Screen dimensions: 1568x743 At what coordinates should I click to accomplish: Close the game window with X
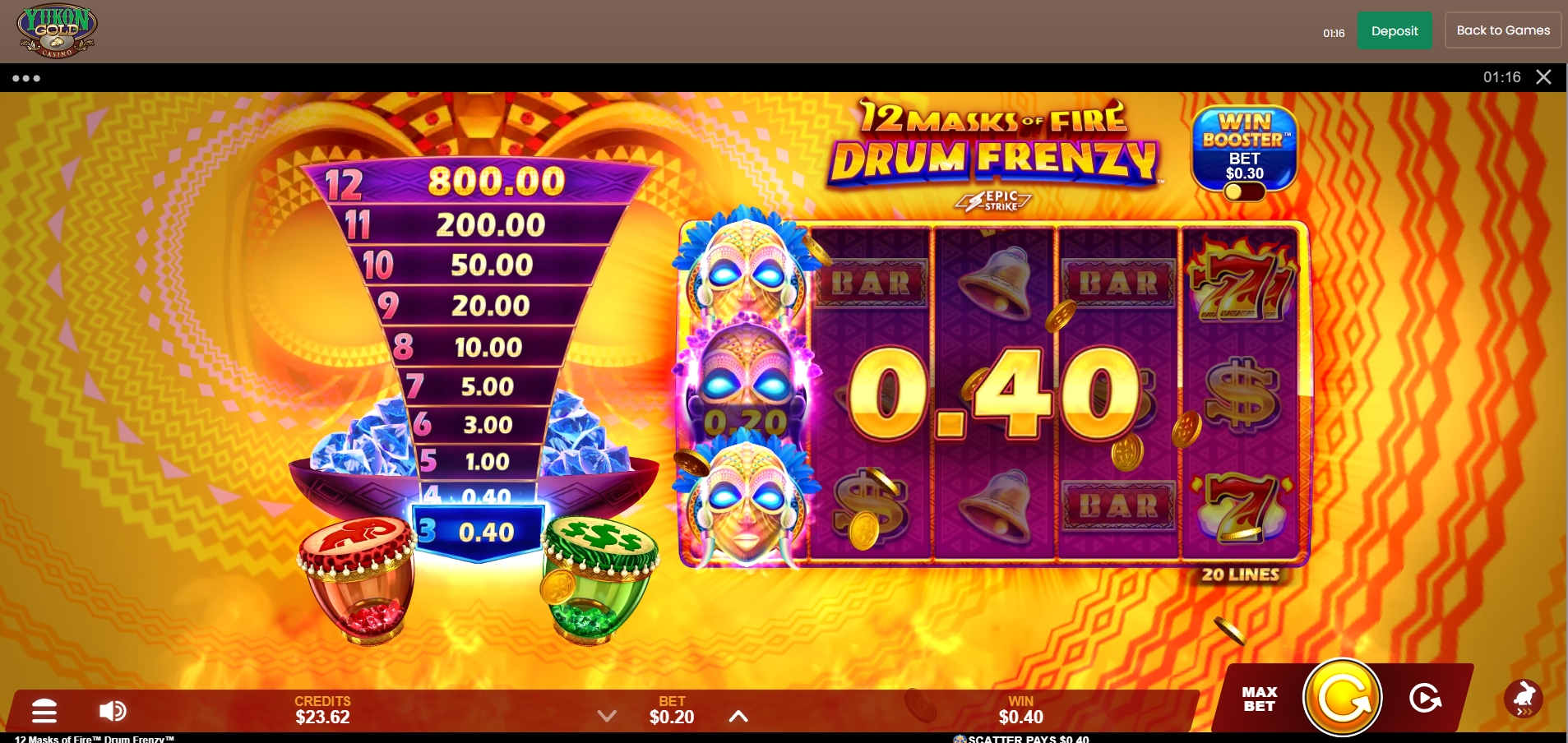(1543, 76)
